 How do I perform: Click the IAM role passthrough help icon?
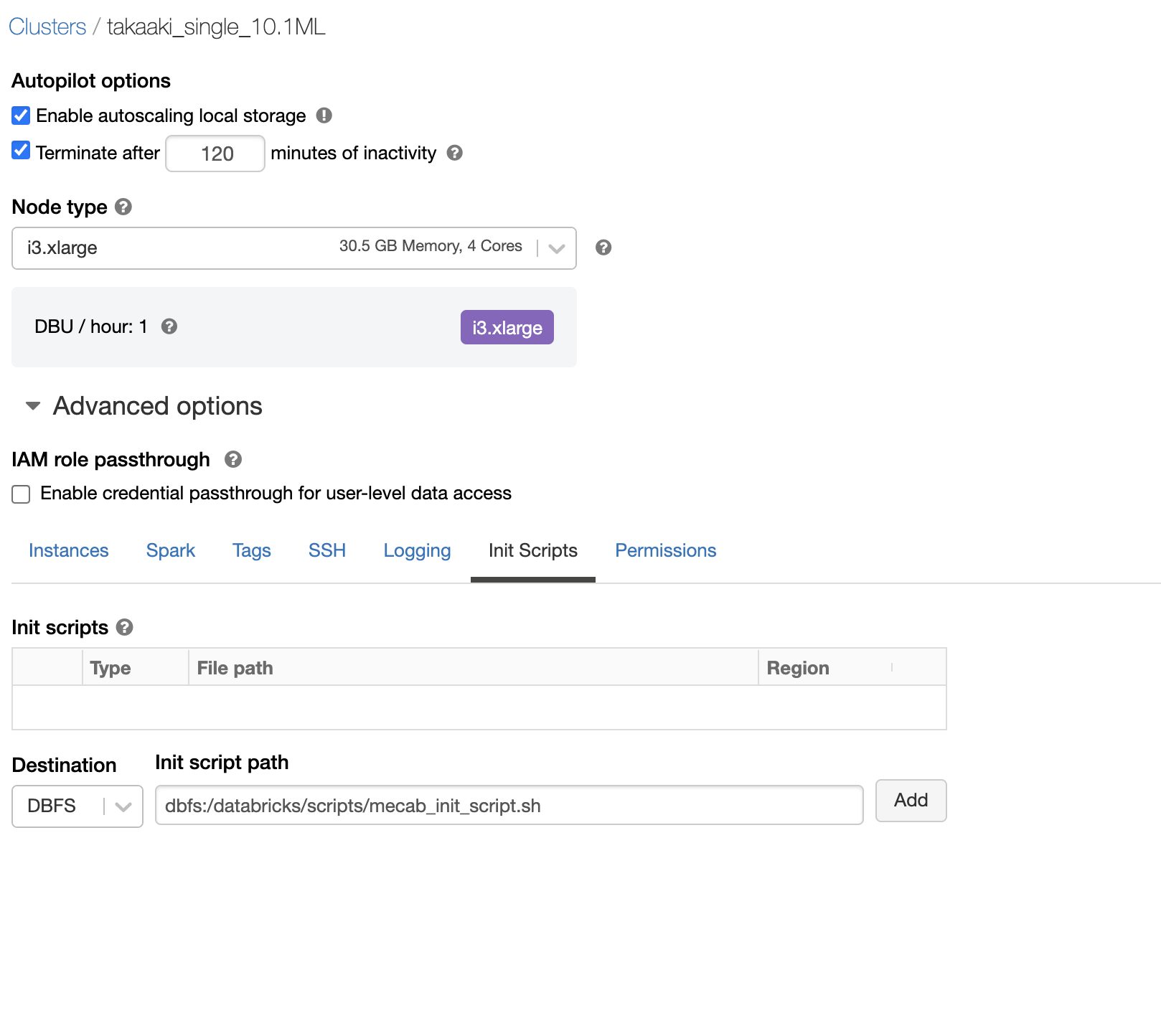pyautogui.click(x=233, y=459)
